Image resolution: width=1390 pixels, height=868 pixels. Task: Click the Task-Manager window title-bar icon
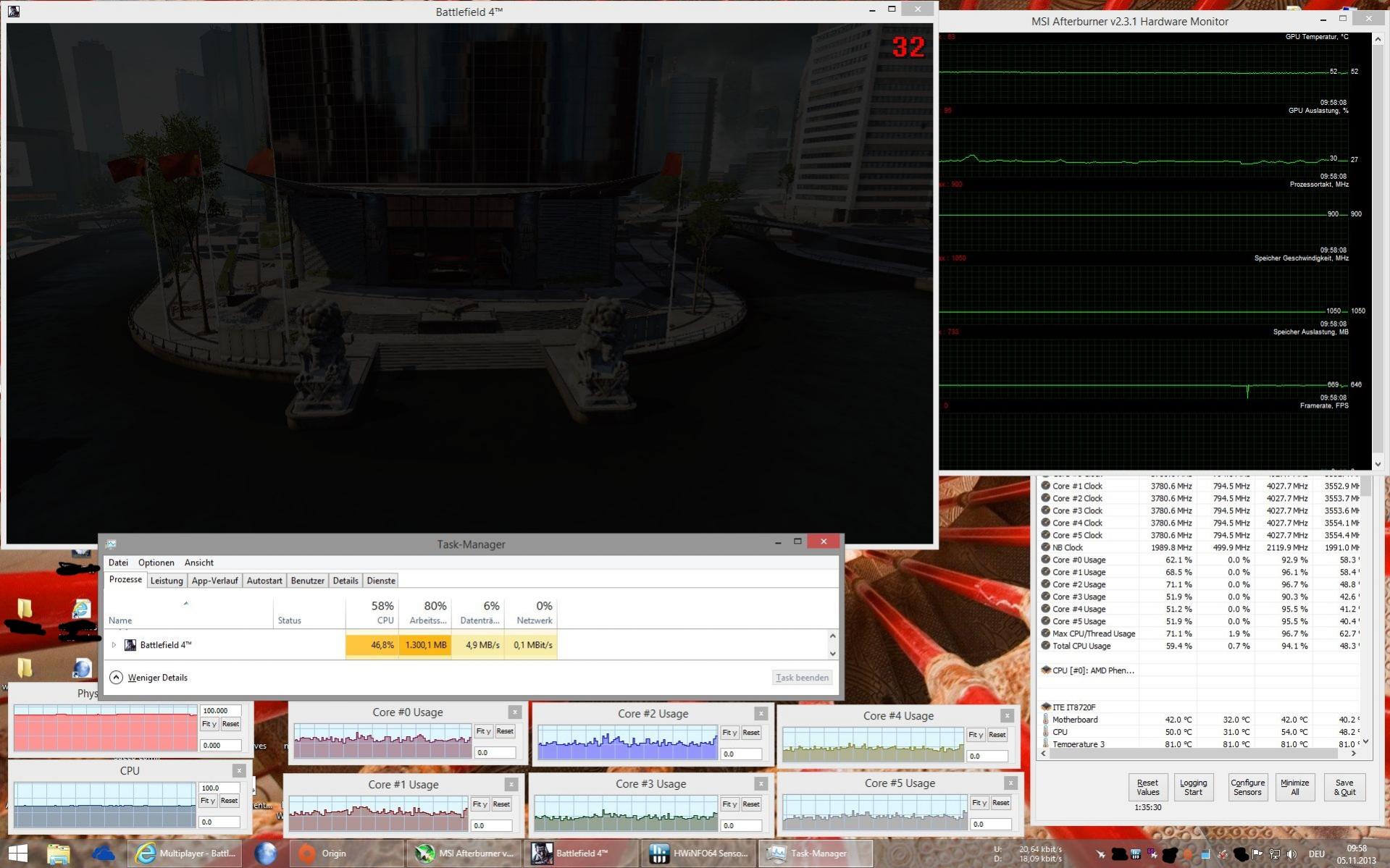111,544
